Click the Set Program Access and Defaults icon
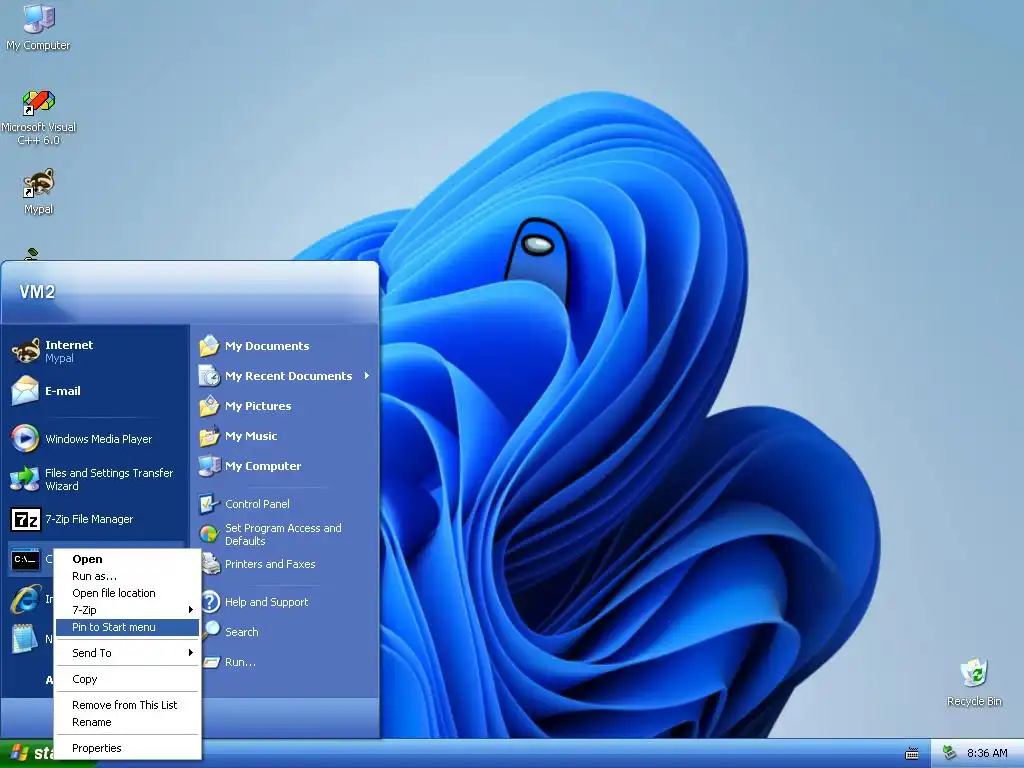 pos(209,534)
